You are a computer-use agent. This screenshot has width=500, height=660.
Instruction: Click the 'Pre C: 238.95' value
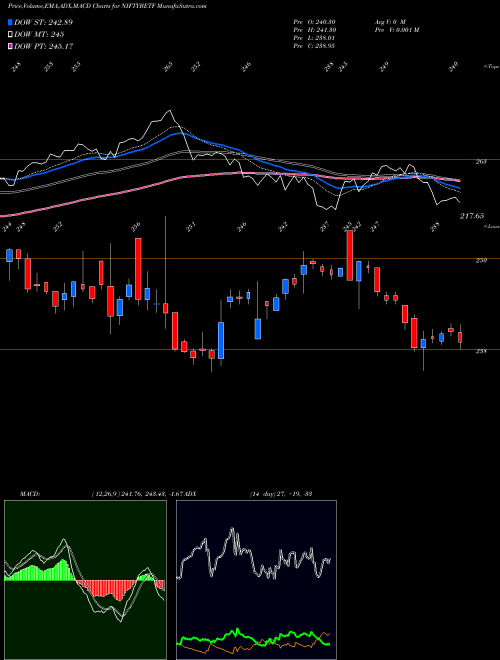[x=314, y=46]
